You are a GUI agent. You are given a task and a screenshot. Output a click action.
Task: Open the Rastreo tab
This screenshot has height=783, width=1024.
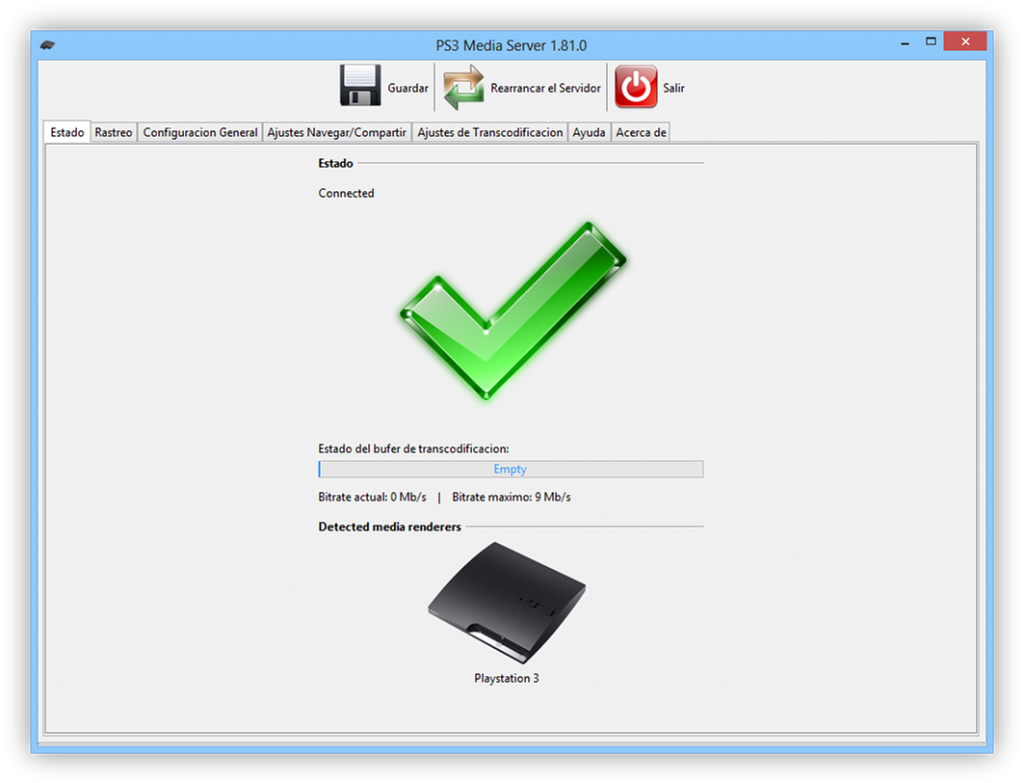(113, 132)
